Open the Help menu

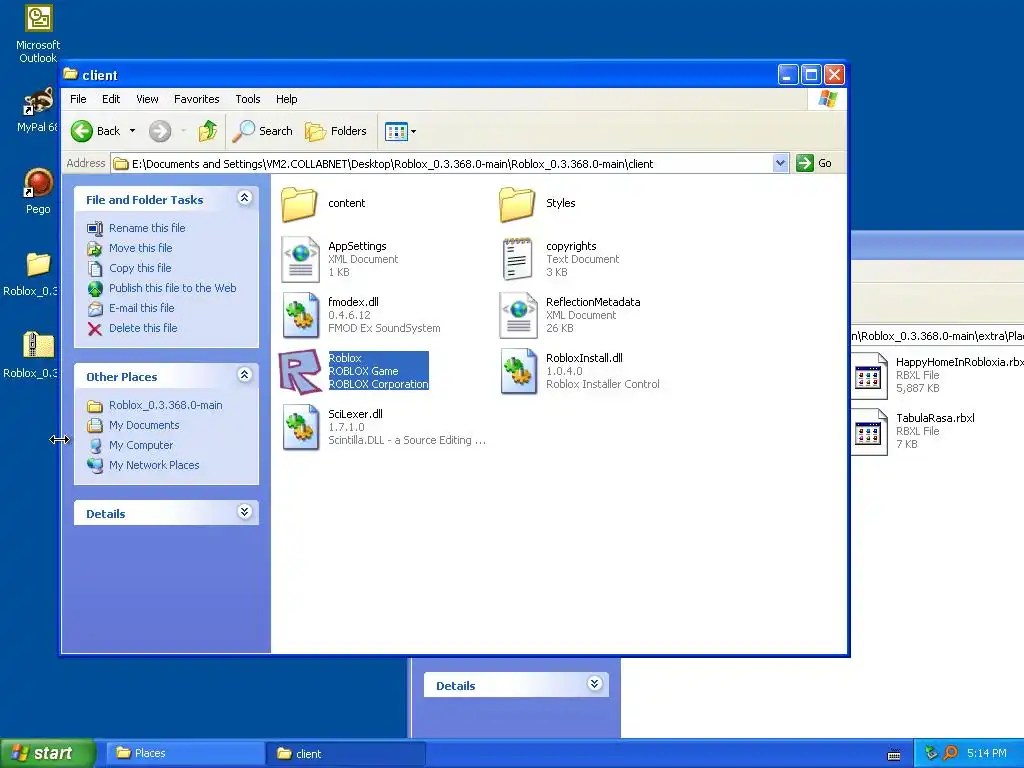coord(287,99)
